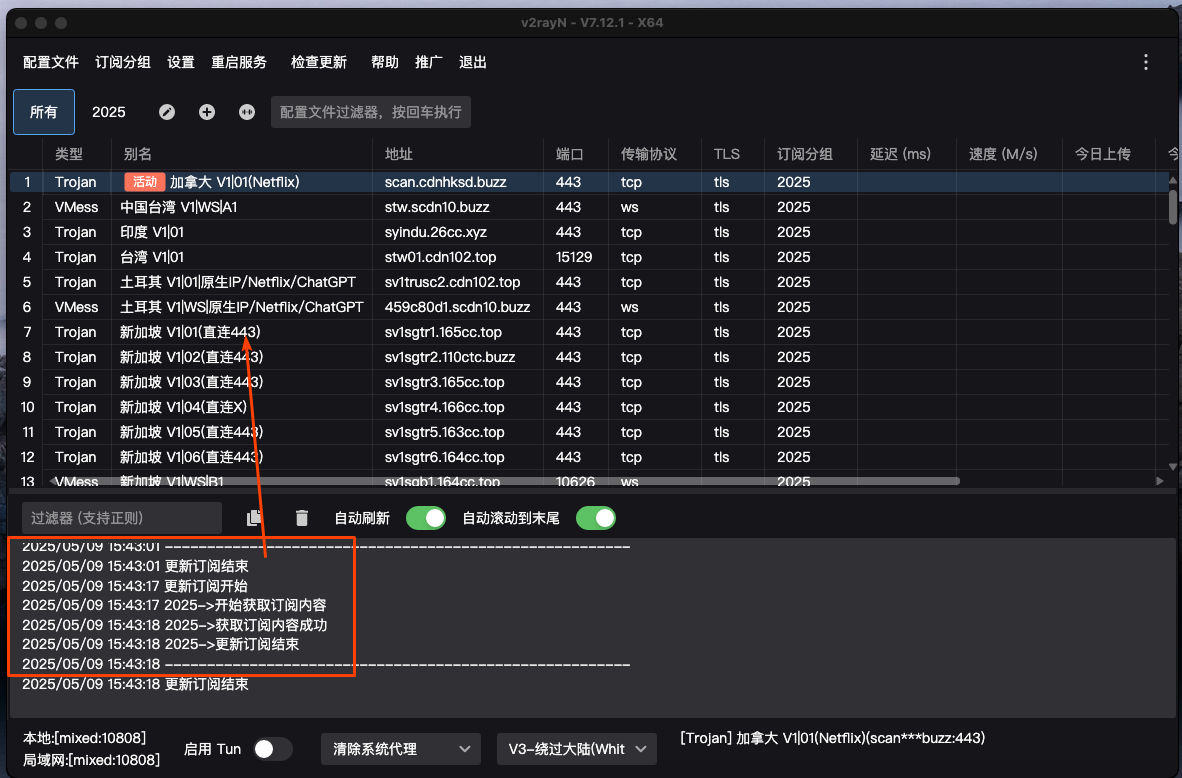Select the 所有 group tab
The image size is (1182, 778).
44,112
